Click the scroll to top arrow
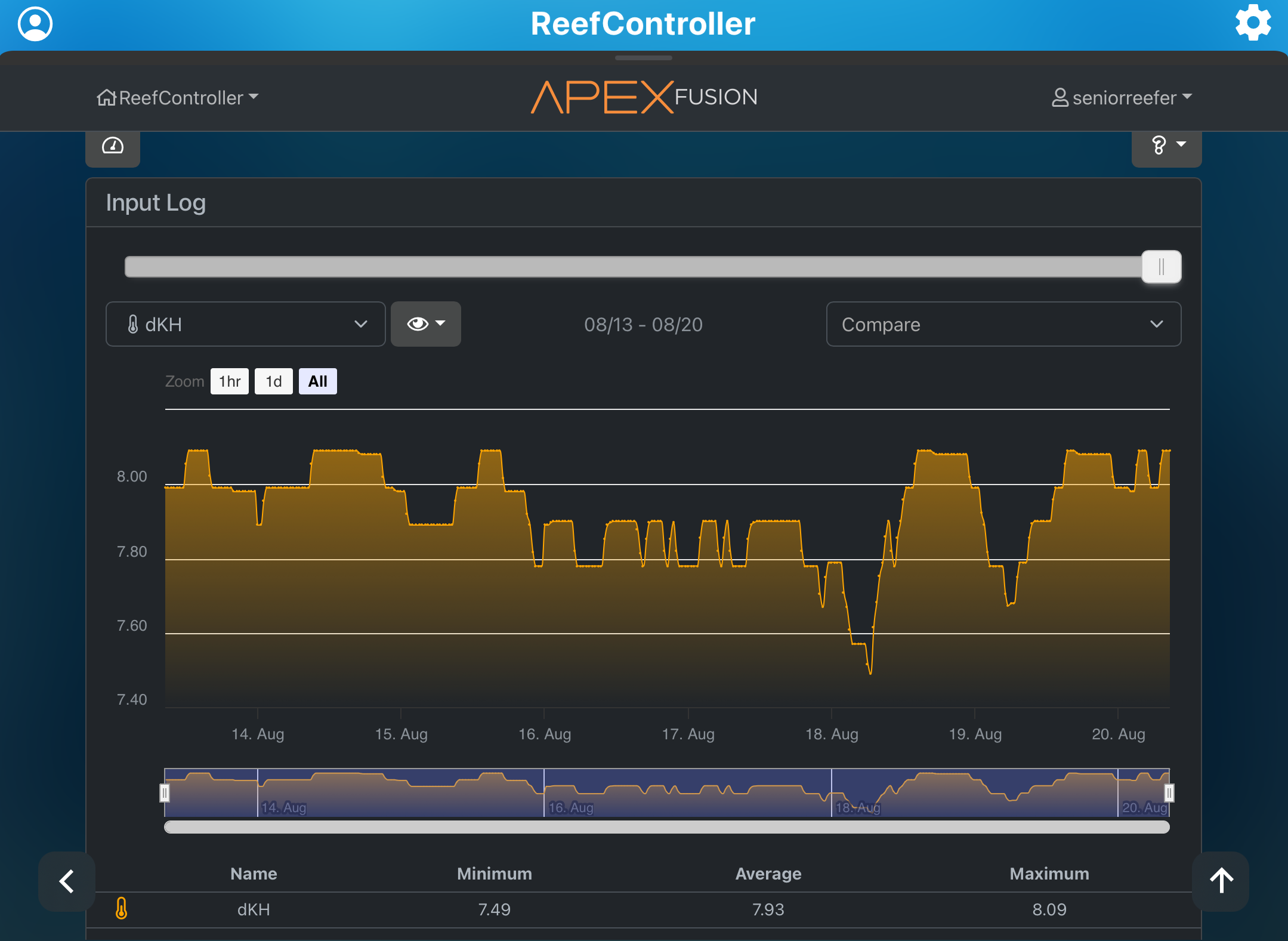The width and height of the screenshot is (1288, 941). 1221,881
